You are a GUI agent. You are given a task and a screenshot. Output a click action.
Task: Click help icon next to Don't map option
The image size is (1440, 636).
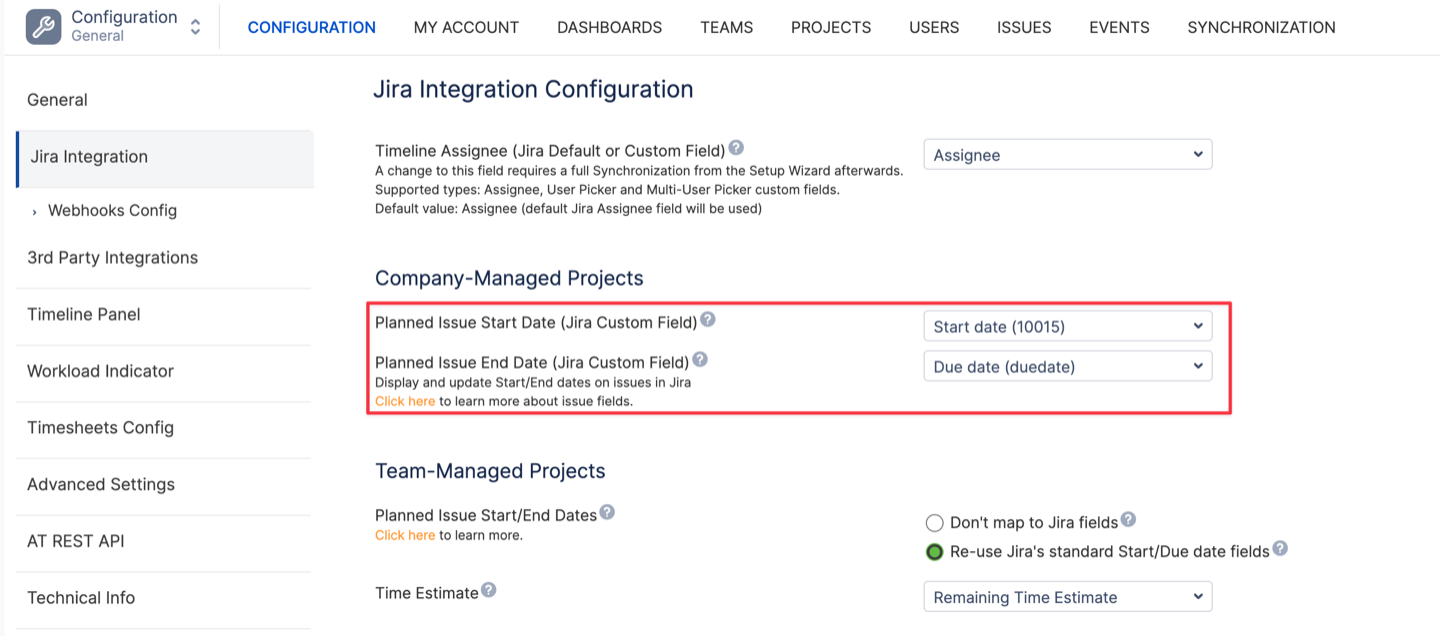pos(1128,520)
